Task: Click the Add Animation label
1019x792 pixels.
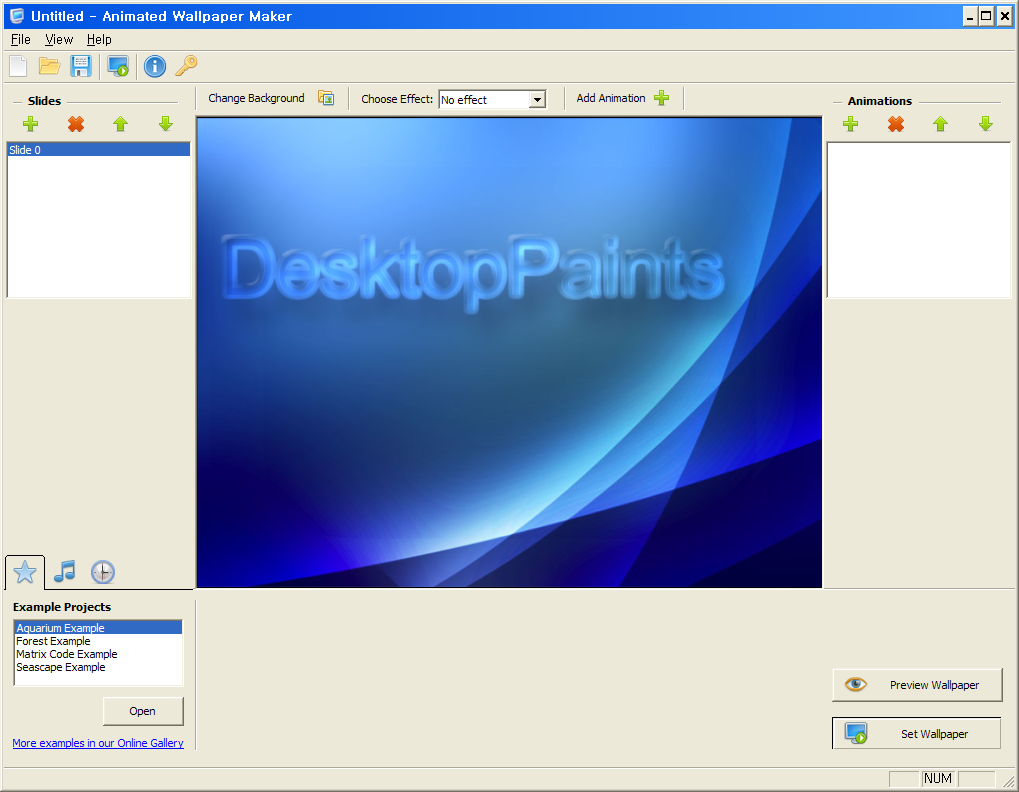Action: pyautogui.click(x=611, y=98)
